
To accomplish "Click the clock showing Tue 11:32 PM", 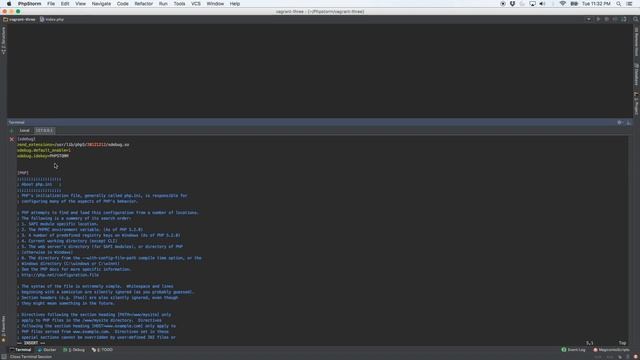I will click(x=596, y=4).
